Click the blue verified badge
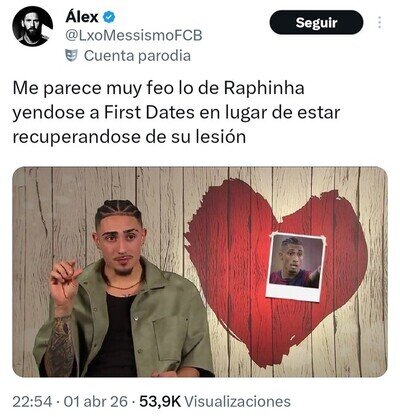 pyautogui.click(x=109, y=17)
